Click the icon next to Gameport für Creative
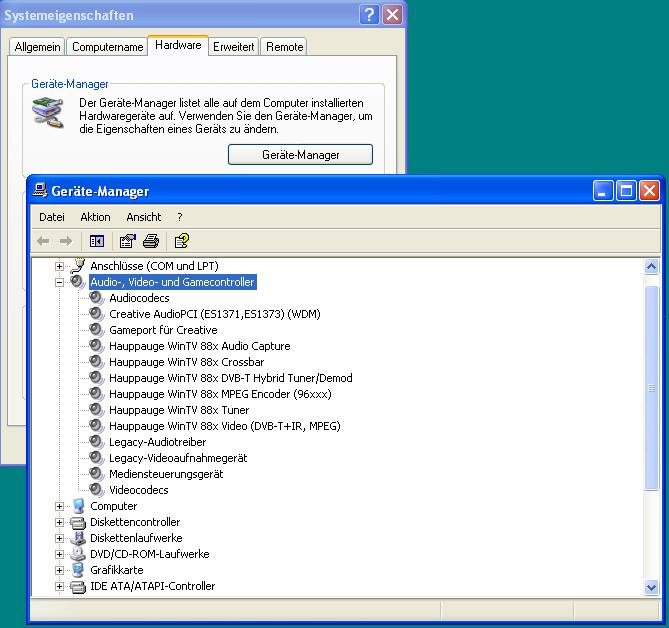This screenshot has width=669, height=628. tap(96, 330)
